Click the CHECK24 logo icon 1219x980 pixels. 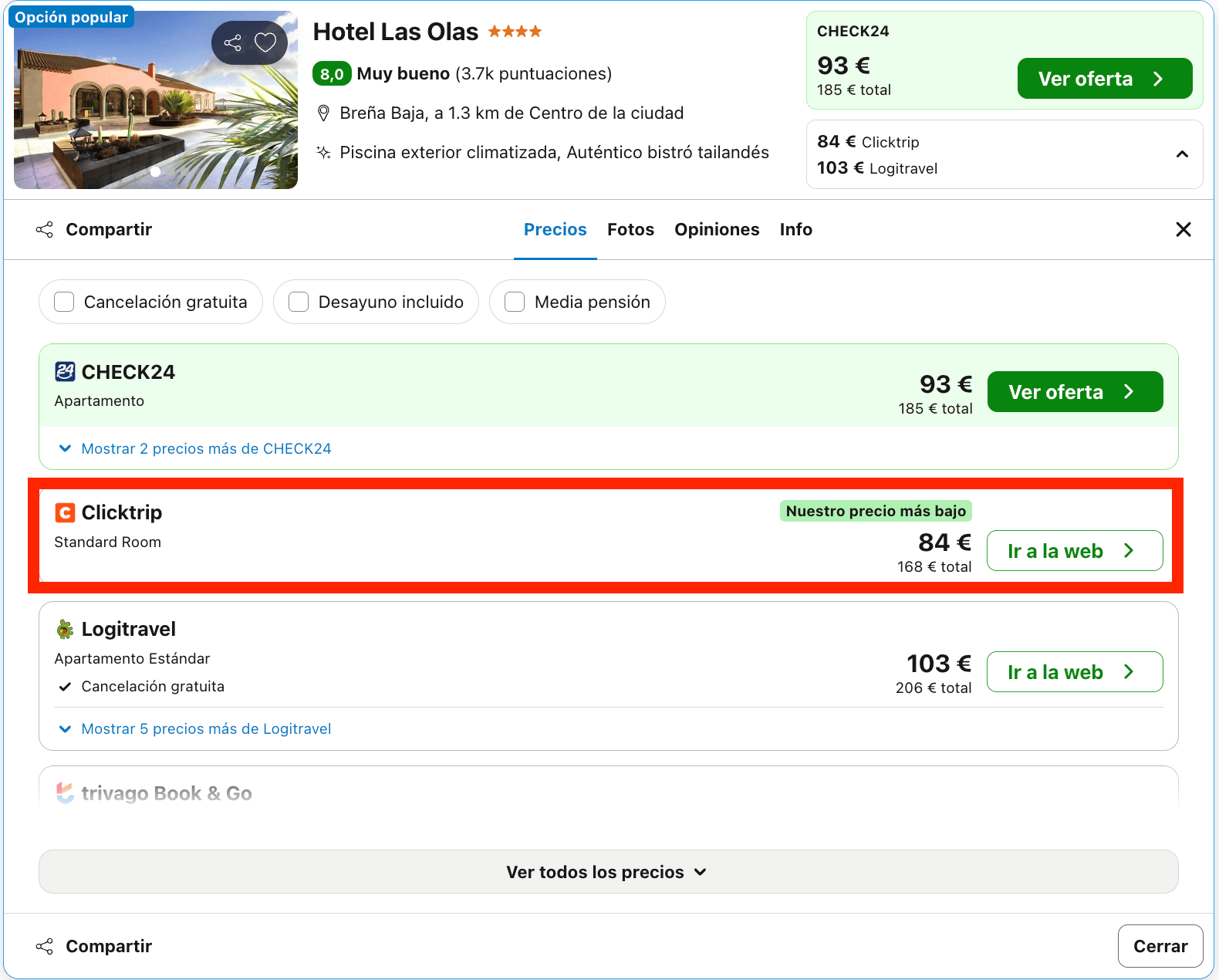click(65, 372)
